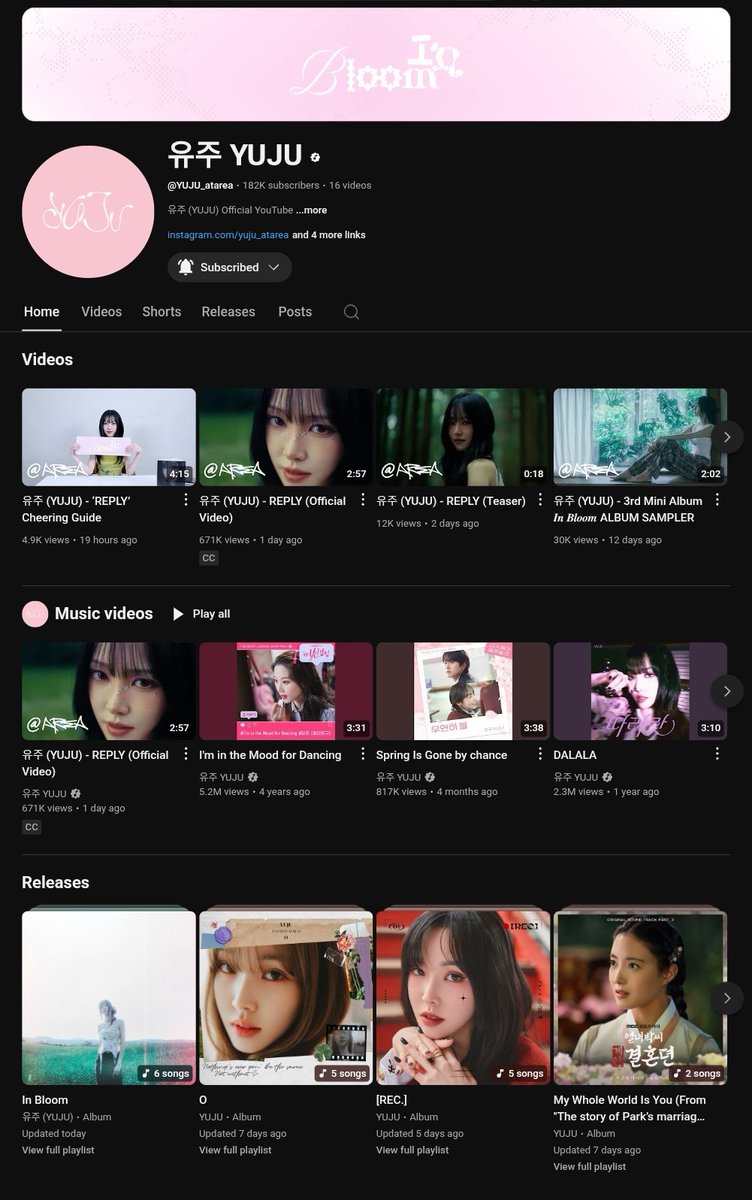Click the YUJU channel profile avatar
Screen dimensions: 752x1200
click(x=88, y=212)
